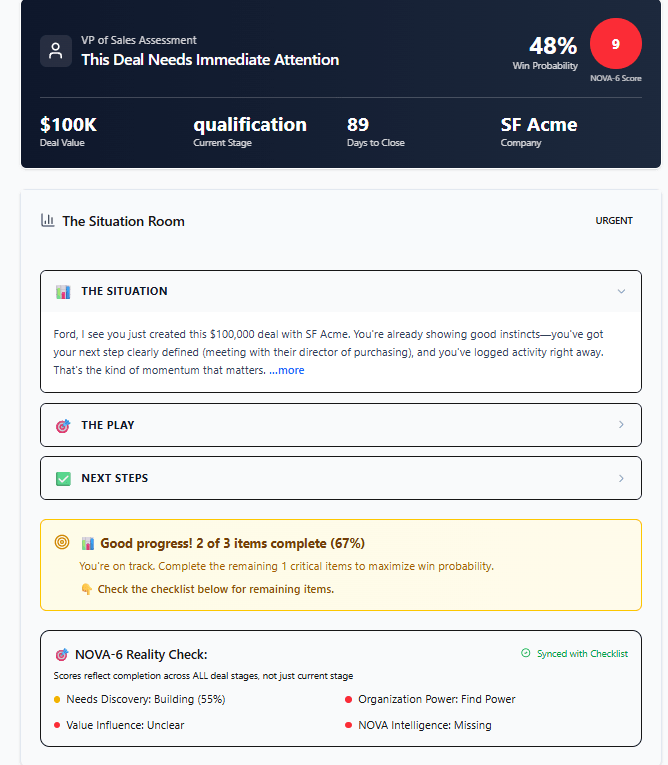Click the target icon beside NOVA-6 Reality Check
Screen dimensions: 668x765
(x=62, y=654)
